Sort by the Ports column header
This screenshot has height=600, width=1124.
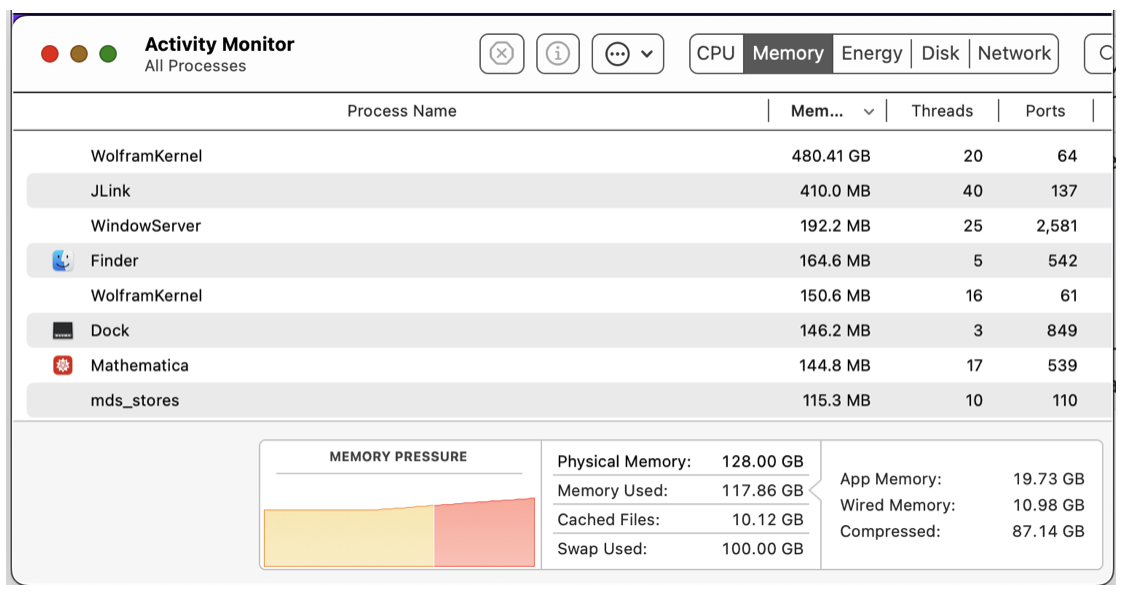click(x=1045, y=111)
